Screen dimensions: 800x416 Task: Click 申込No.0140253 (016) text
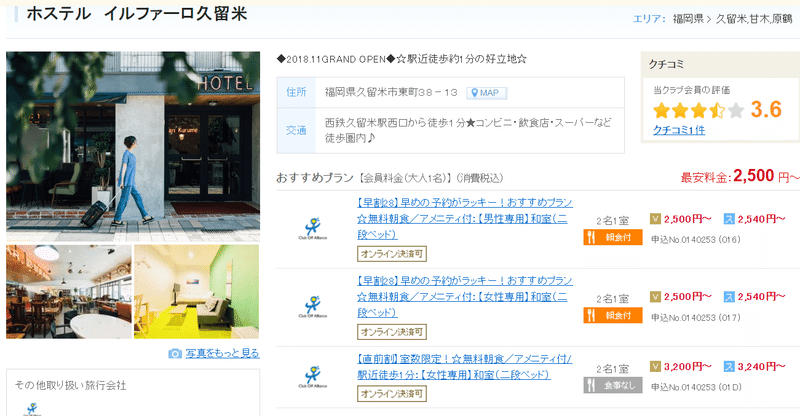(x=695, y=239)
